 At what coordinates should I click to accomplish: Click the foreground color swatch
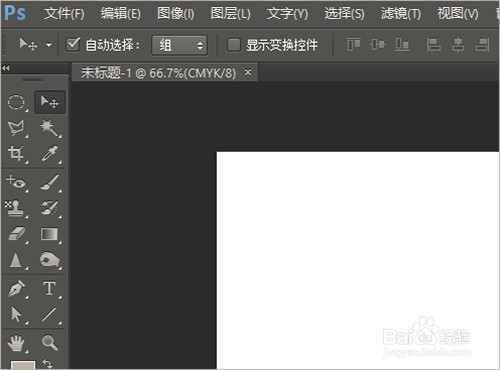pyautogui.click(x=23, y=365)
